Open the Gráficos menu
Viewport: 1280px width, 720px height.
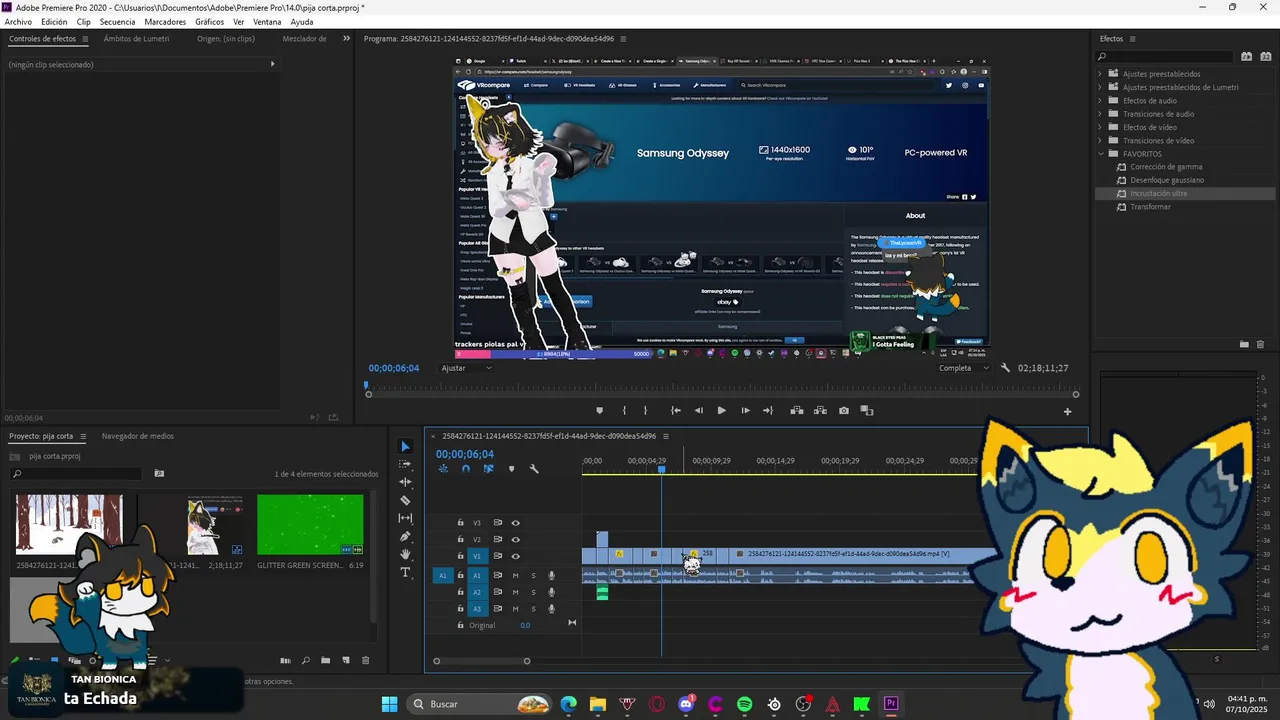click(x=209, y=21)
